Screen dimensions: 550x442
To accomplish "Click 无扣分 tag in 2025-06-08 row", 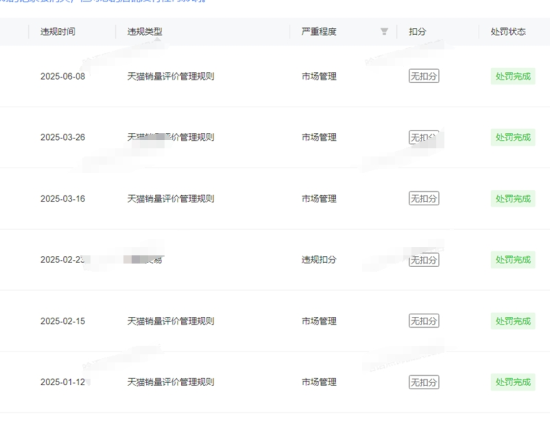I will point(424,76).
